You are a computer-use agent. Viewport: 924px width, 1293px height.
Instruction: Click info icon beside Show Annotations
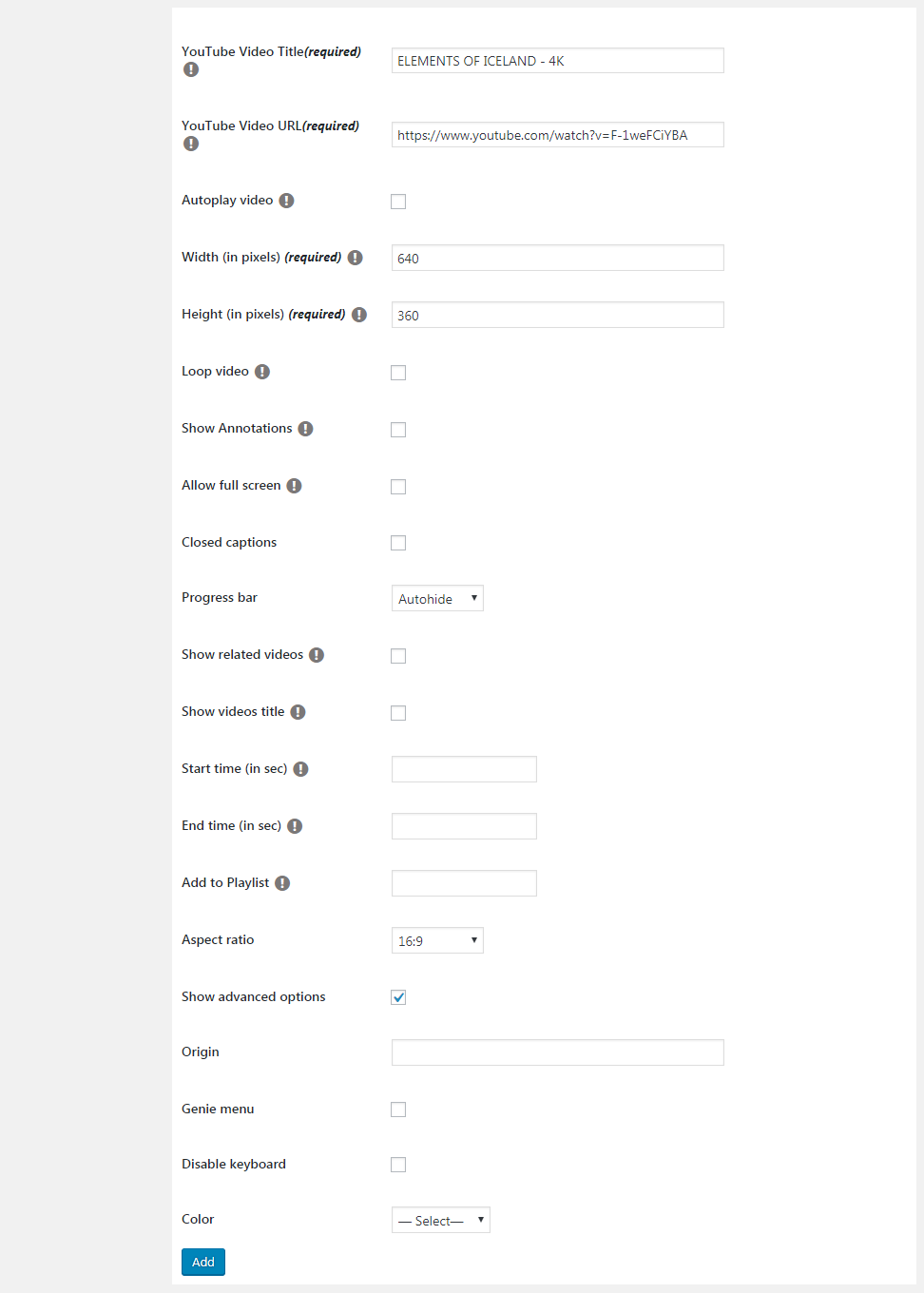(305, 429)
